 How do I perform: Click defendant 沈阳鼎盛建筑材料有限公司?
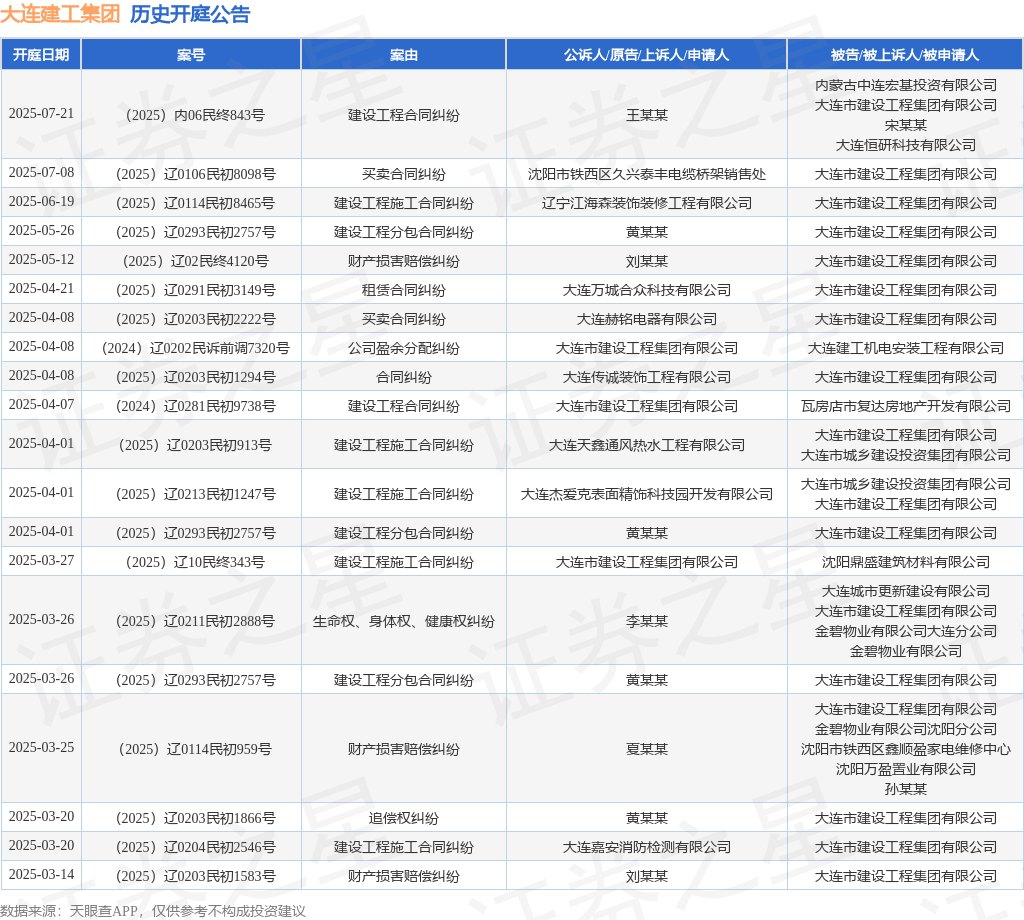tap(905, 562)
